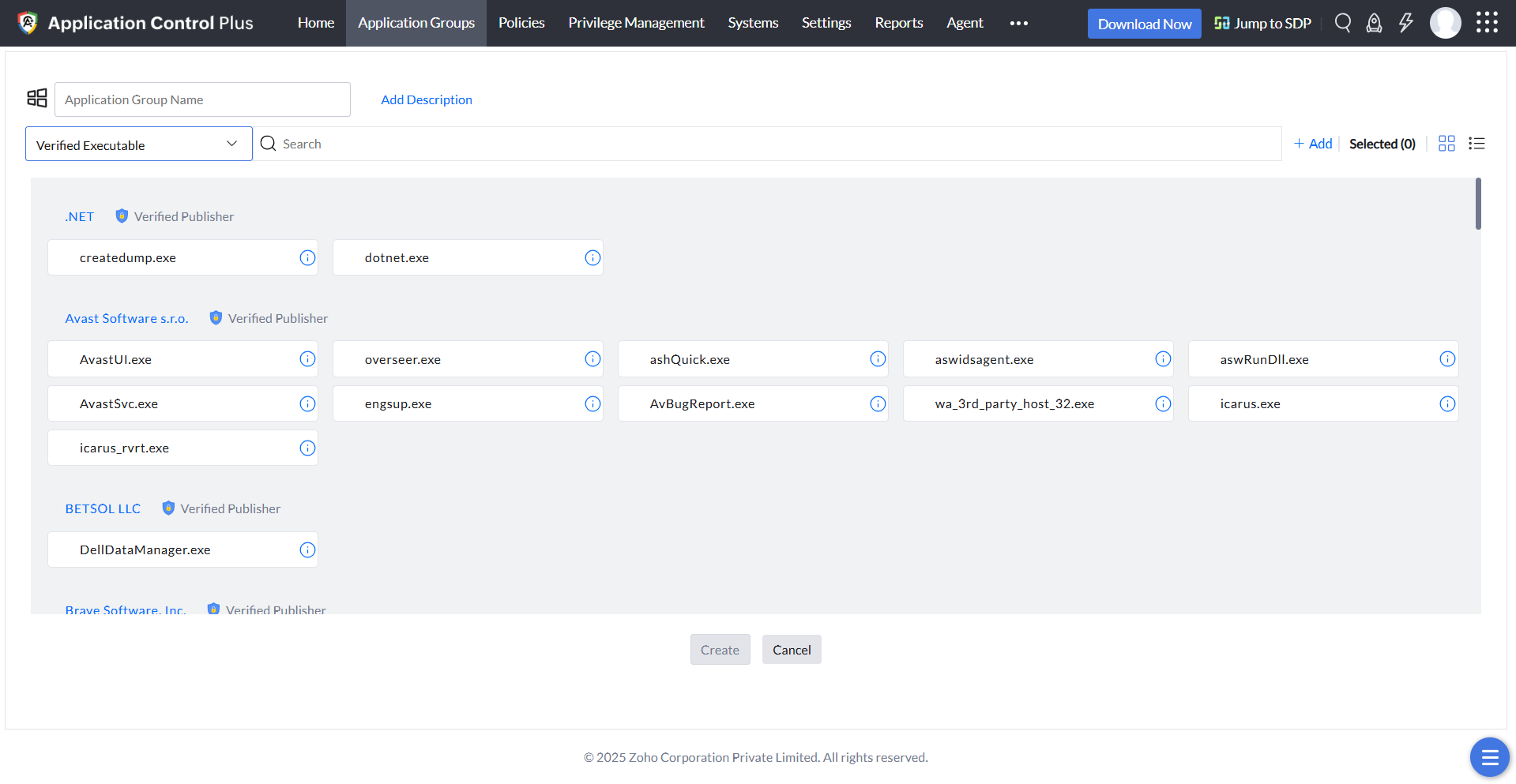Open the Policies menu
The image size is (1516, 784).
(x=521, y=23)
